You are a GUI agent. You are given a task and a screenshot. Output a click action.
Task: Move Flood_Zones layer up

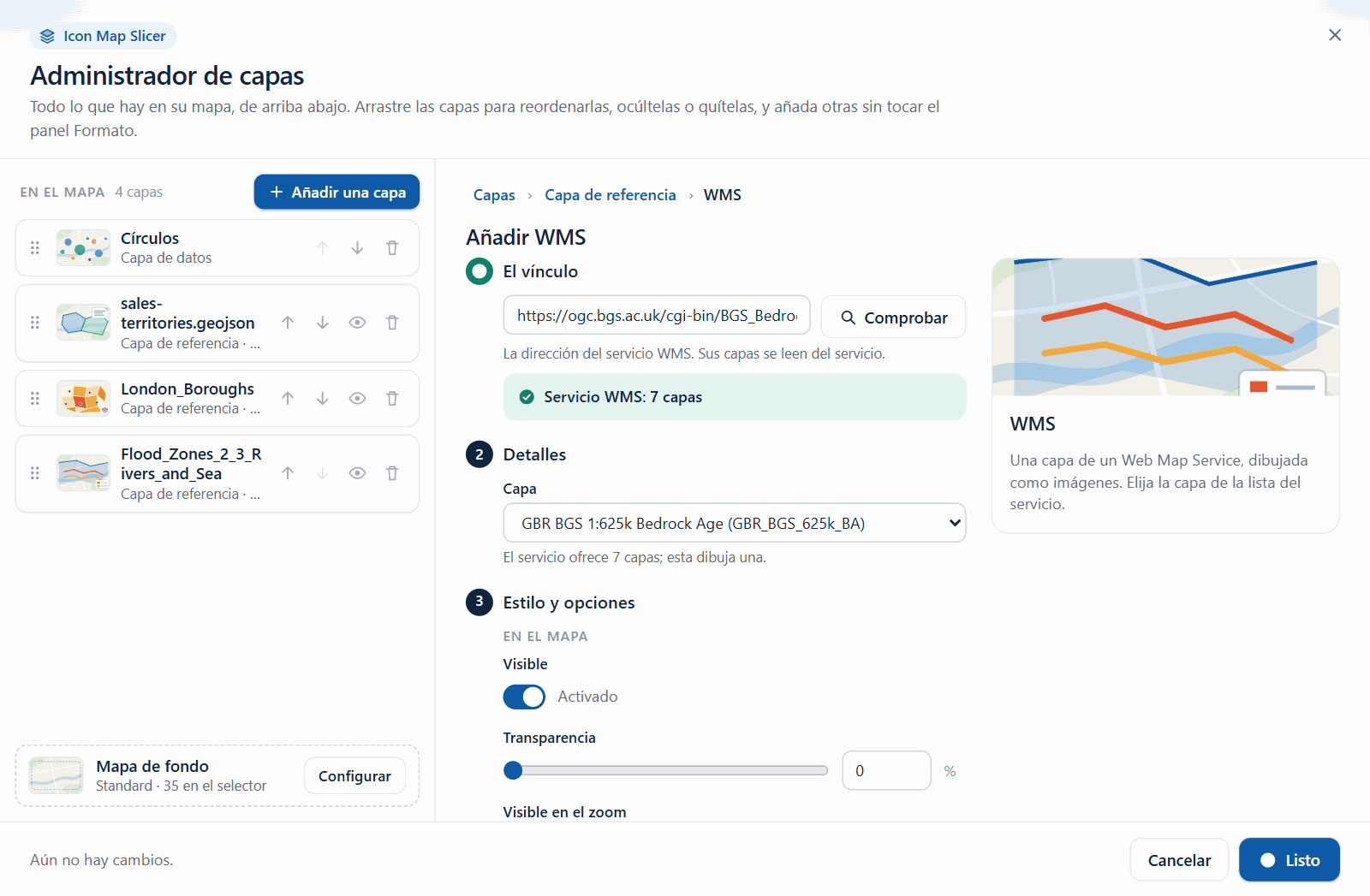[x=288, y=473]
